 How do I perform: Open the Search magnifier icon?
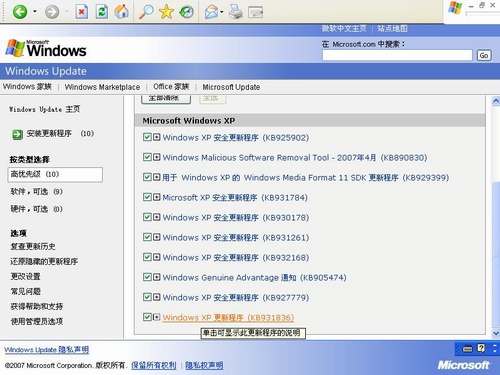(x=146, y=12)
